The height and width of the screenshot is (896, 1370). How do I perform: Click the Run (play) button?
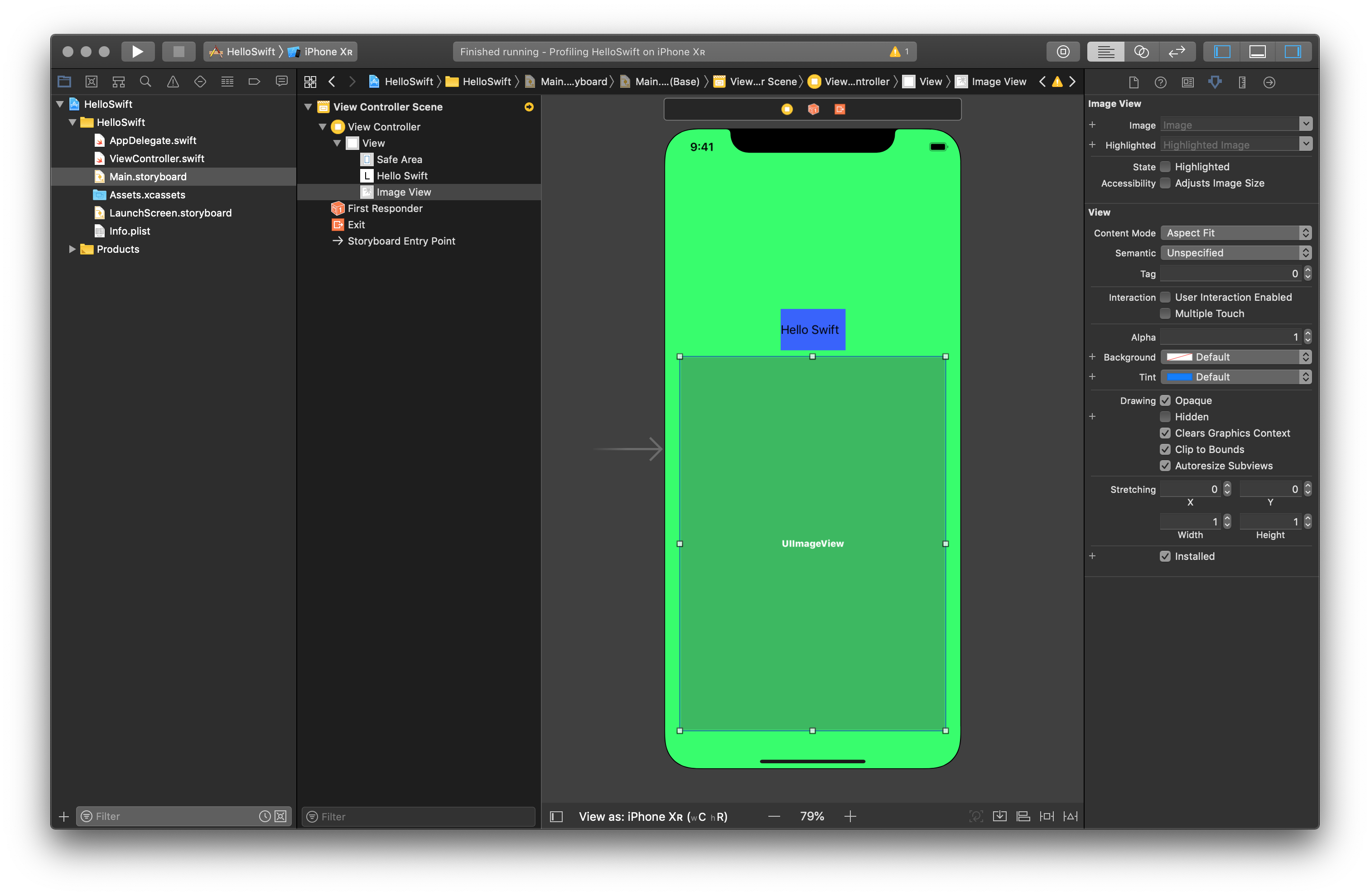137,52
